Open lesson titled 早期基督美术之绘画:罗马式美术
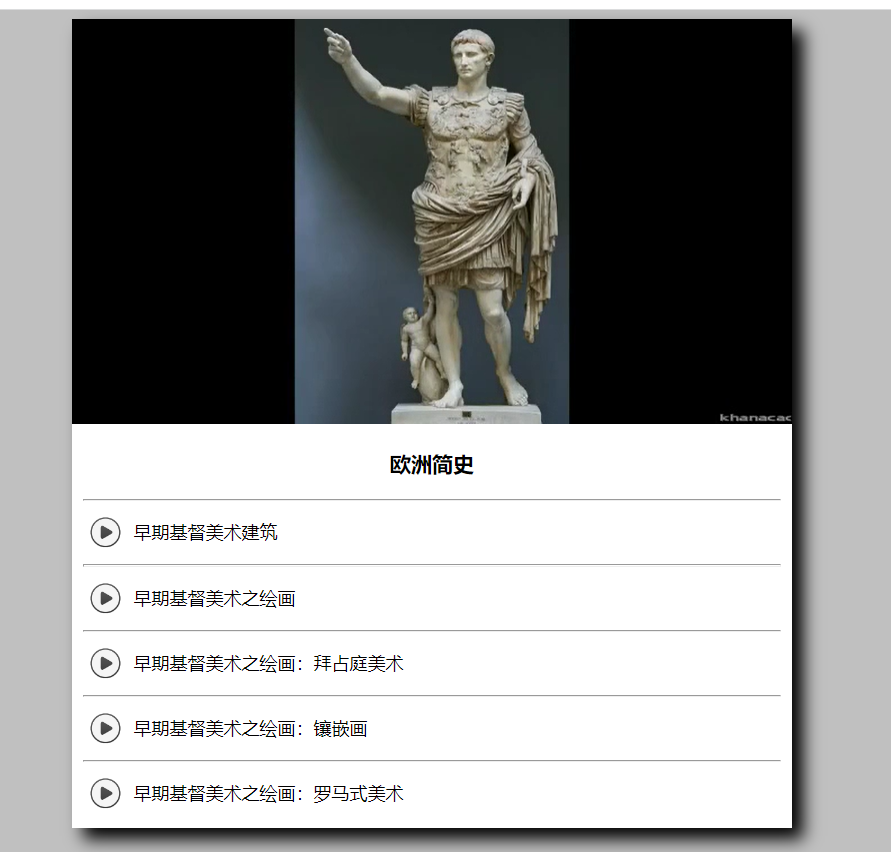The image size is (891, 852). (269, 793)
